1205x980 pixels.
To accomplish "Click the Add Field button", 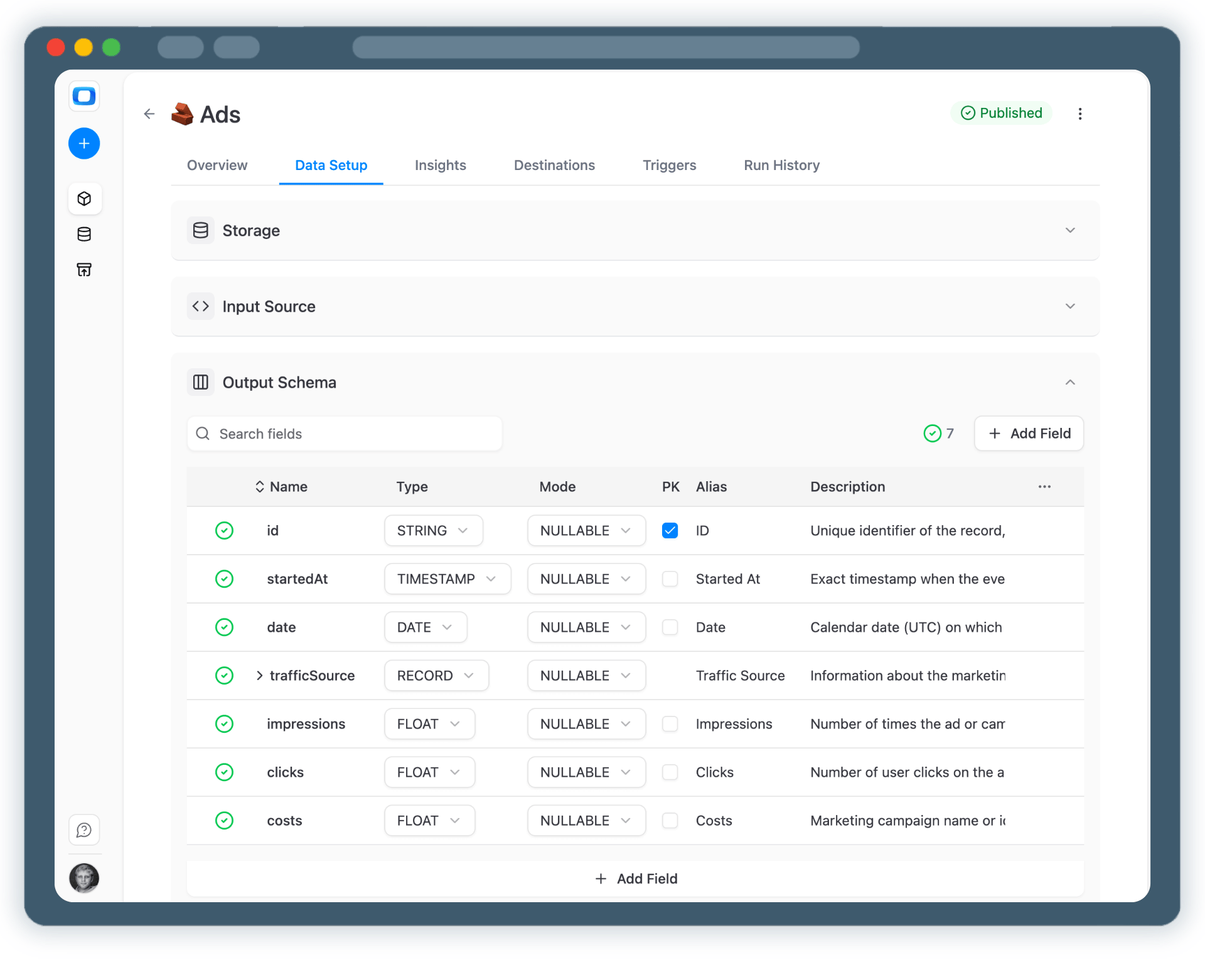I will tap(1028, 433).
